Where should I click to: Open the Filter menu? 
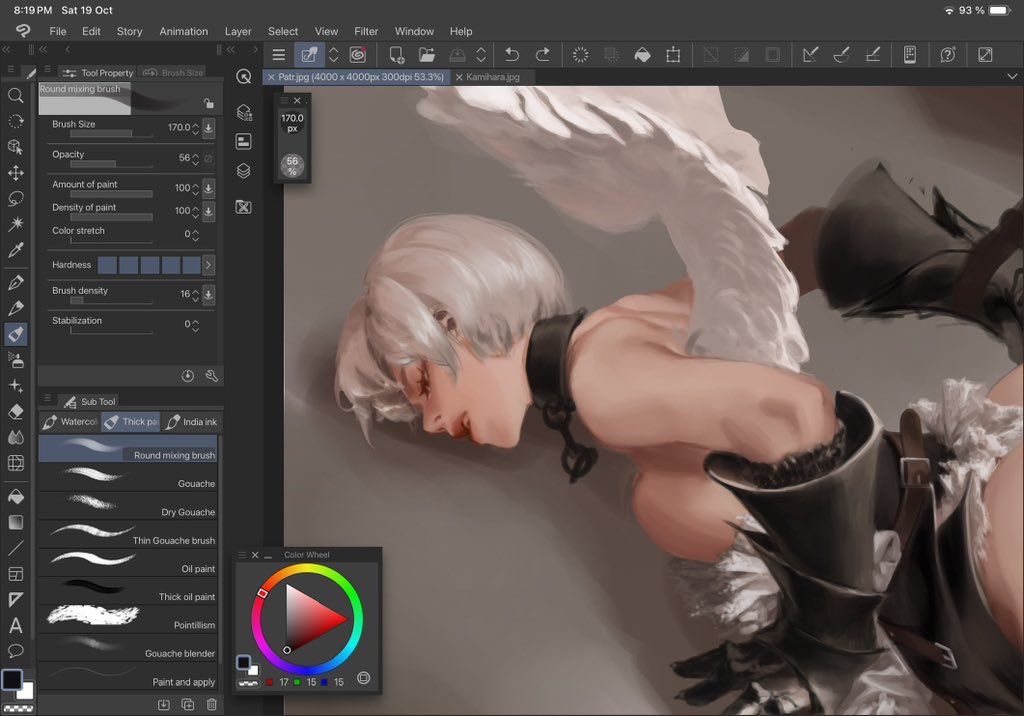pos(366,31)
